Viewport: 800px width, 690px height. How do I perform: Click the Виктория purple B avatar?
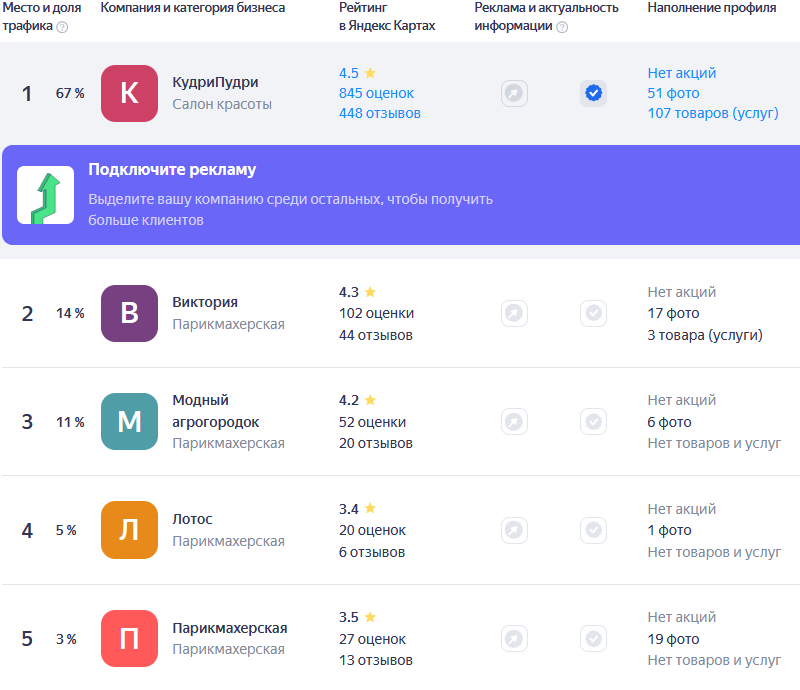click(x=129, y=313)
